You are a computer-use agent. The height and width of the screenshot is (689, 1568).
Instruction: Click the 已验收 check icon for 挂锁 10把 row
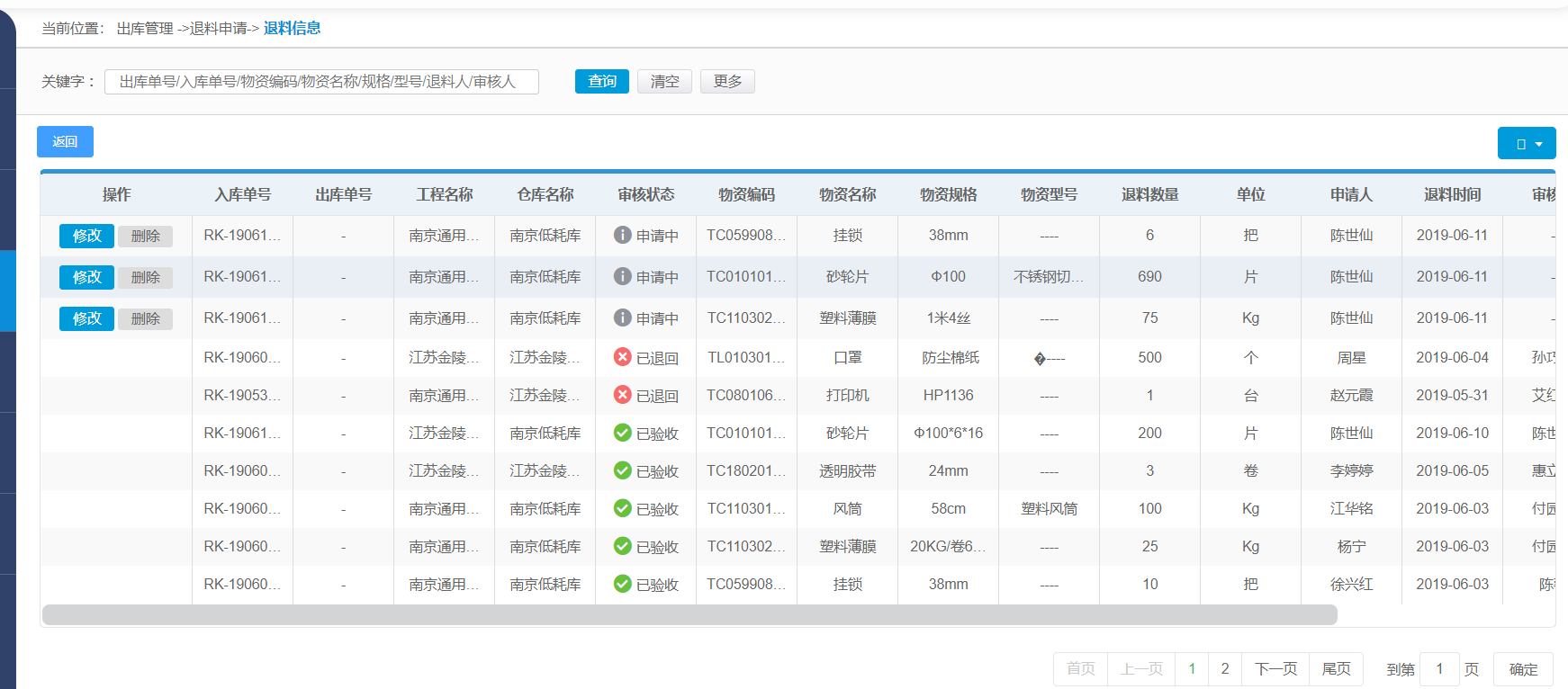(x=622, y=584)
